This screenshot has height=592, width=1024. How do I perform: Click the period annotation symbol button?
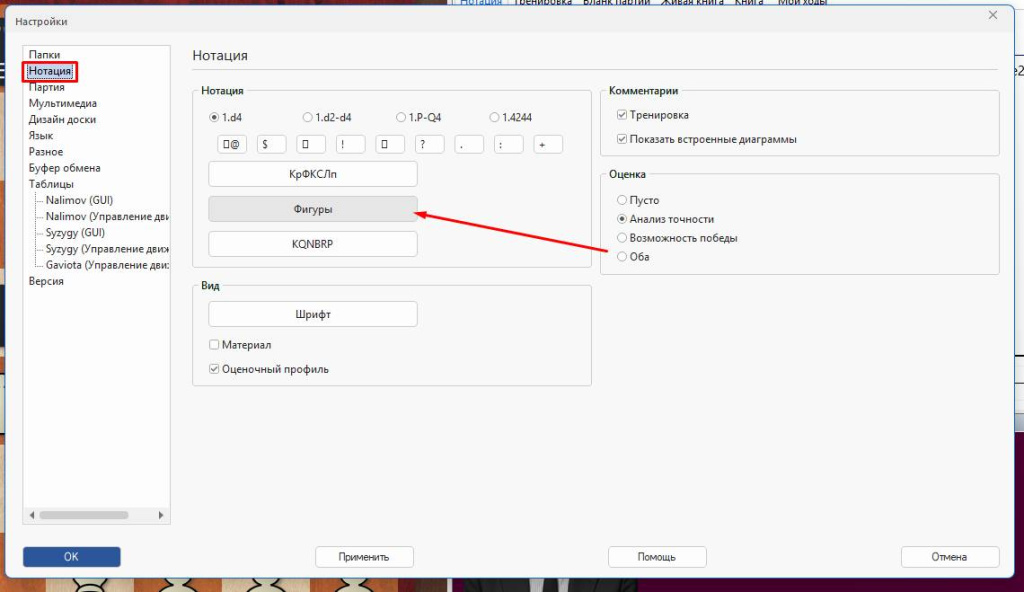point(467,143)
